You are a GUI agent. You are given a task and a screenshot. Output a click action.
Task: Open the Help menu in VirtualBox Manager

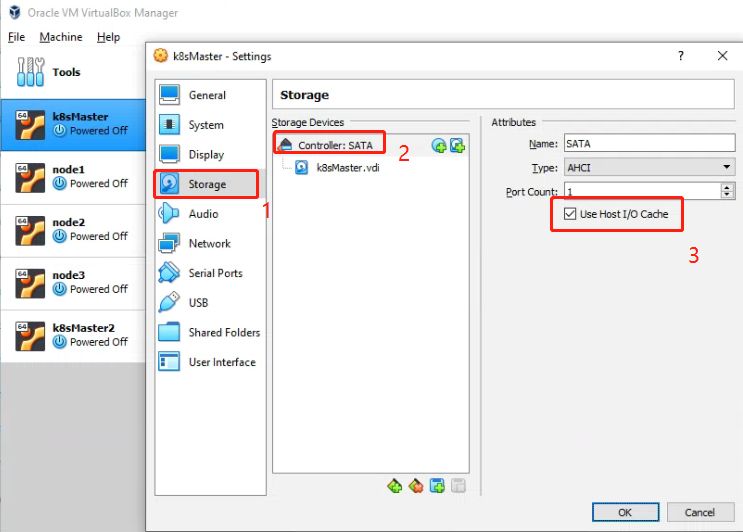click(x=108, y=37)
